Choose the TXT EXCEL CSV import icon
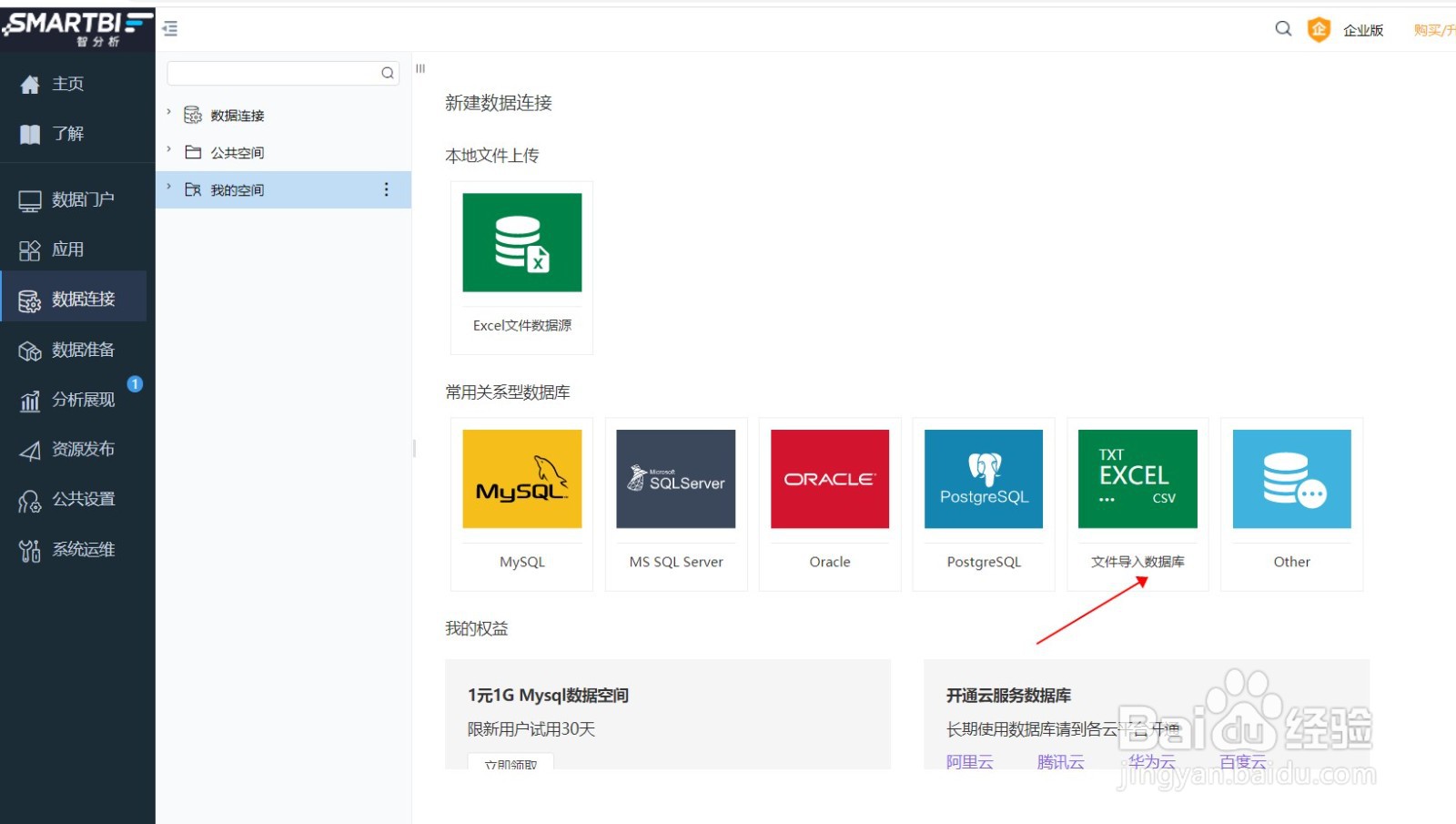Viewport: 1456px width, 824px height. pyautogui.click(x=1137, y=479)
